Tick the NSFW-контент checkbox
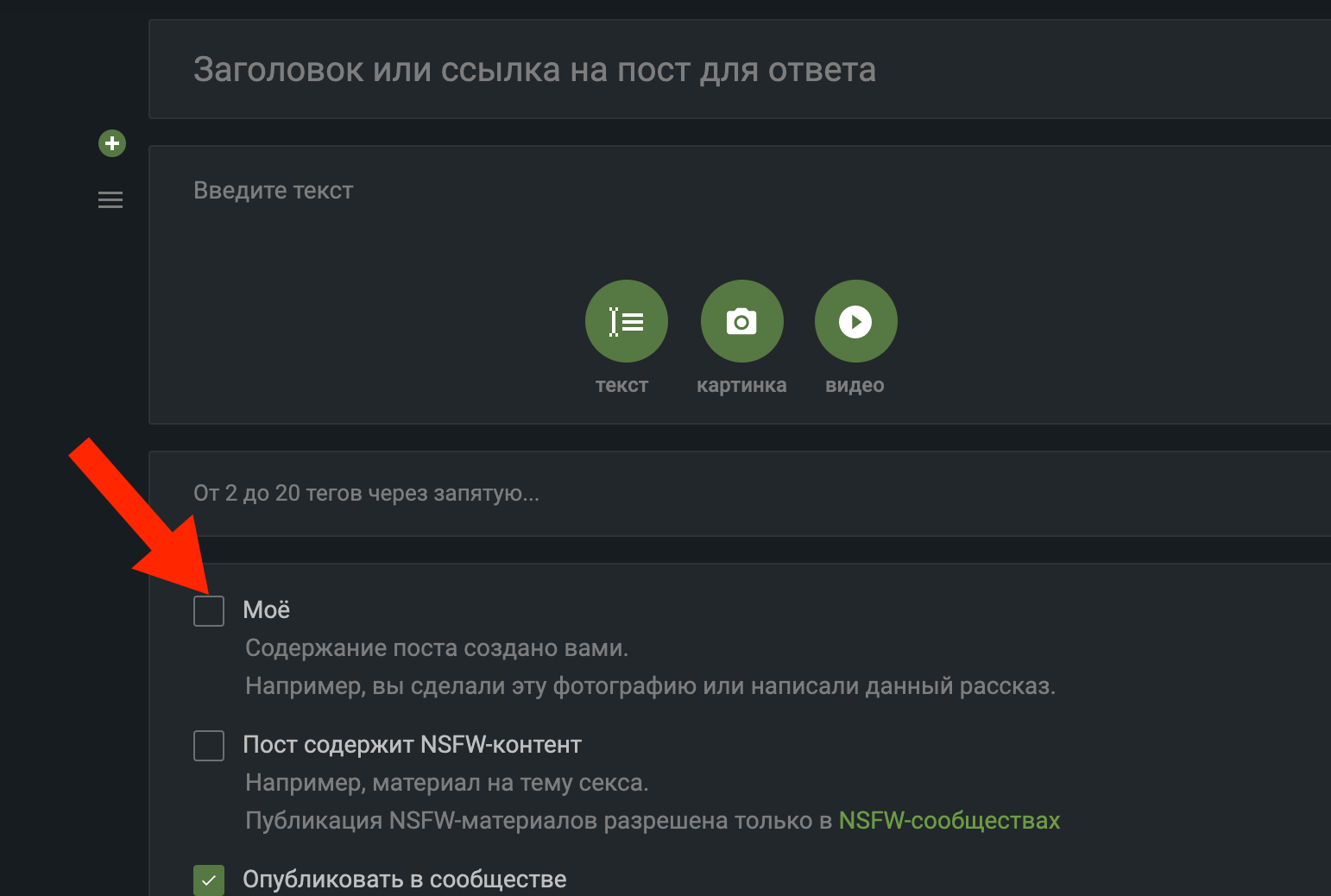The height and width of the screenshot is (896, 1331). pos(209,745)
